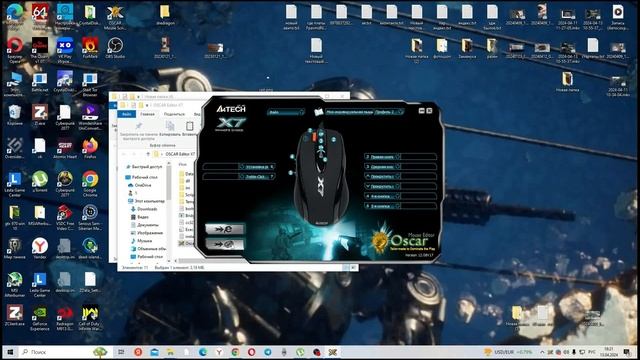This screenshot has width=640, height=360.
Task: Select OneDrive in Explorer navigation pane
Action: tap(139, 185)
